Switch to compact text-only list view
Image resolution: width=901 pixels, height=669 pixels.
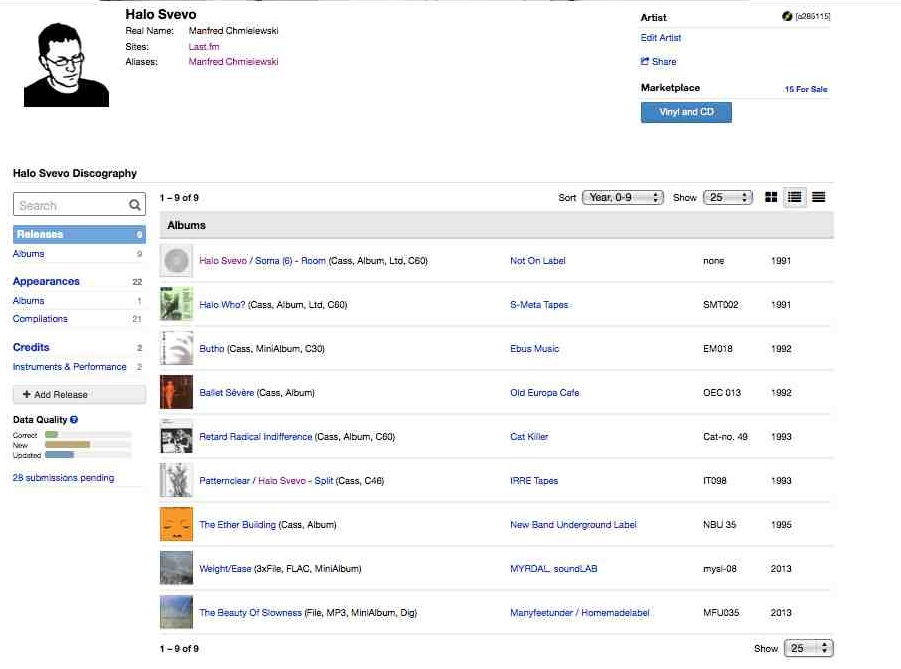(x=819, y=197)
